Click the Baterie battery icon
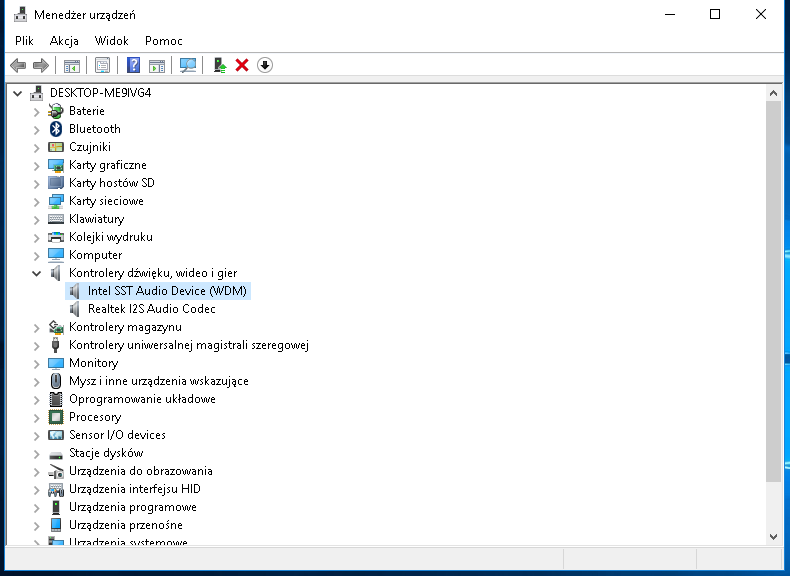Image resolution: width=790 pixels, height=576 pixels. (x=56, y=111)
